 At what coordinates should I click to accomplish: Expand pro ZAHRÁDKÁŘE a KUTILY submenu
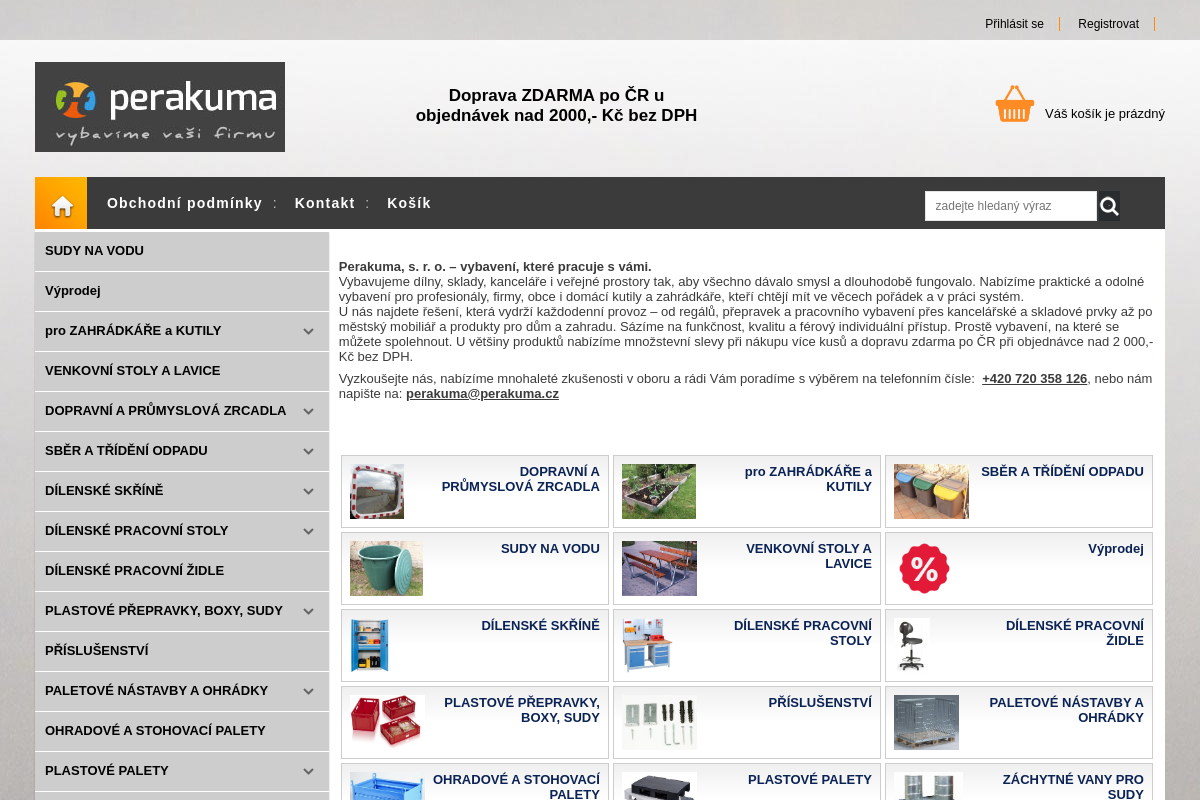point(309,331)
